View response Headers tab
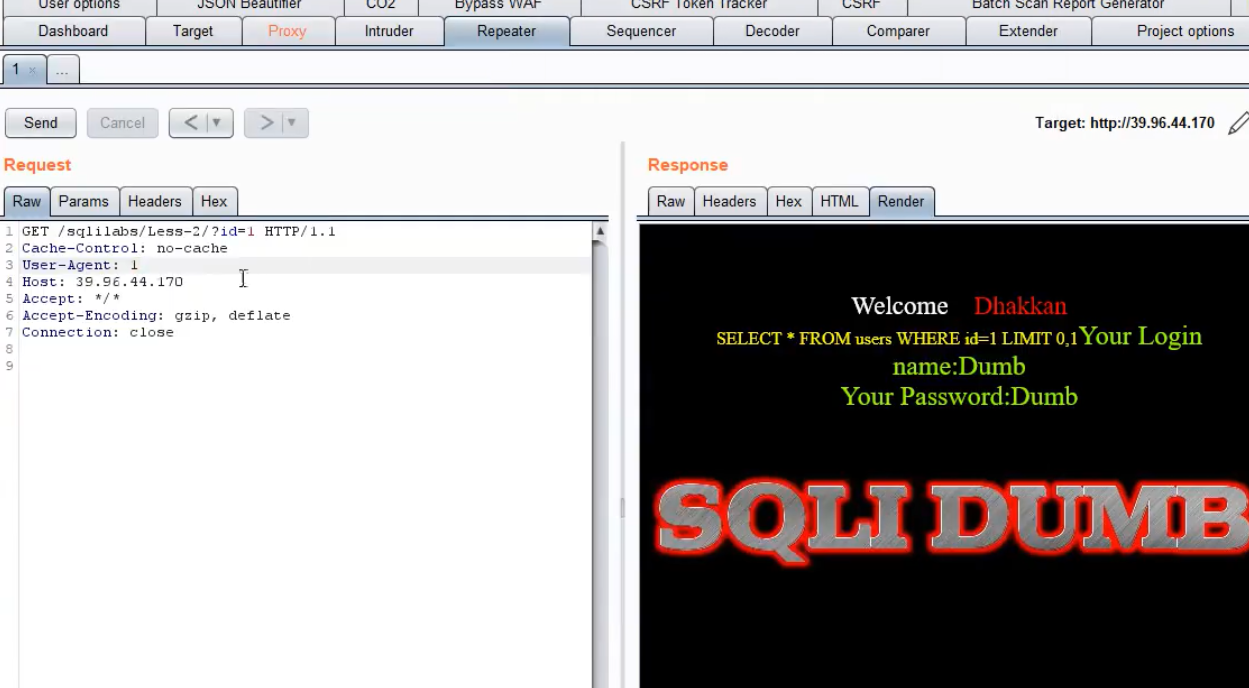The width and height of the screenshot is (1249, 688). [x=730, y=201]
